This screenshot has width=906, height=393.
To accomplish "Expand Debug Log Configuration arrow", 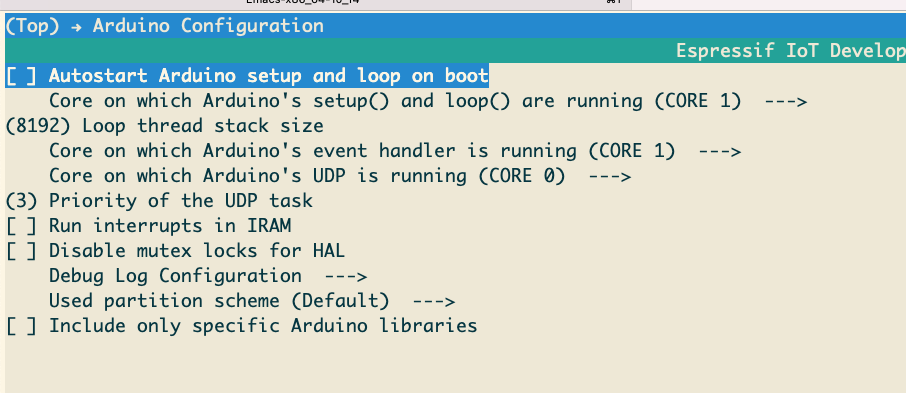I will tap(346, 276).
